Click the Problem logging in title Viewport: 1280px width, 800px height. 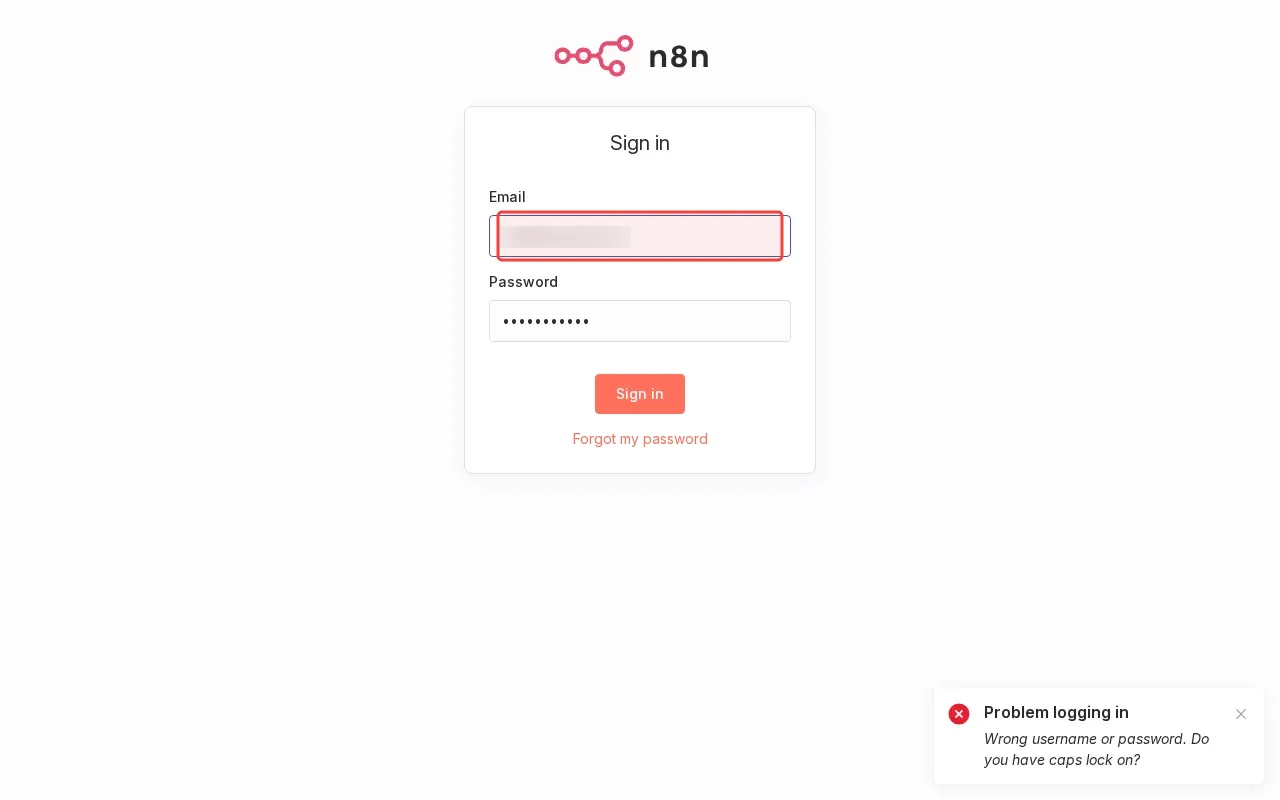point(1056,712)
